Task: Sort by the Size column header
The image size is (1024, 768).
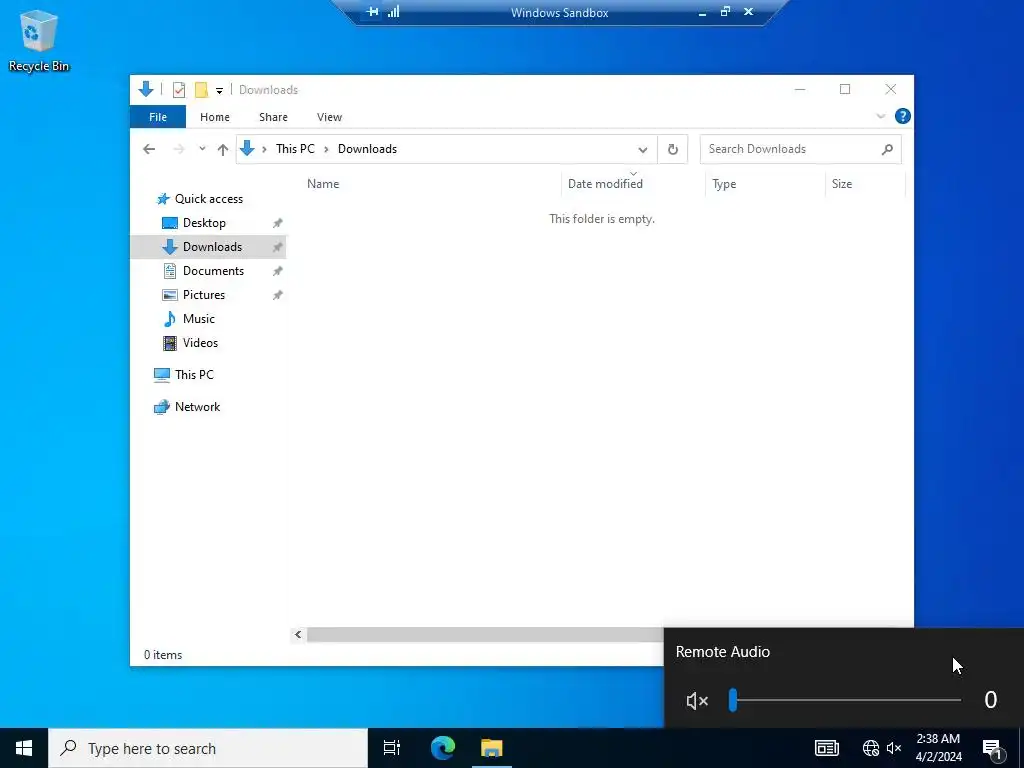Action: 865,184
